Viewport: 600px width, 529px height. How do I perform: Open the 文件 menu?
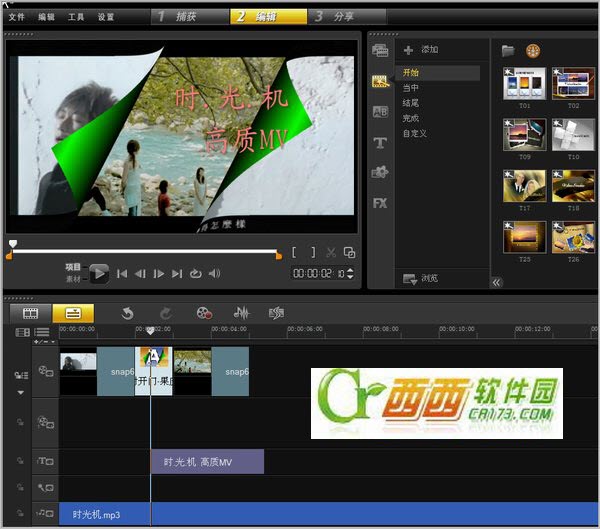(17, 17)
